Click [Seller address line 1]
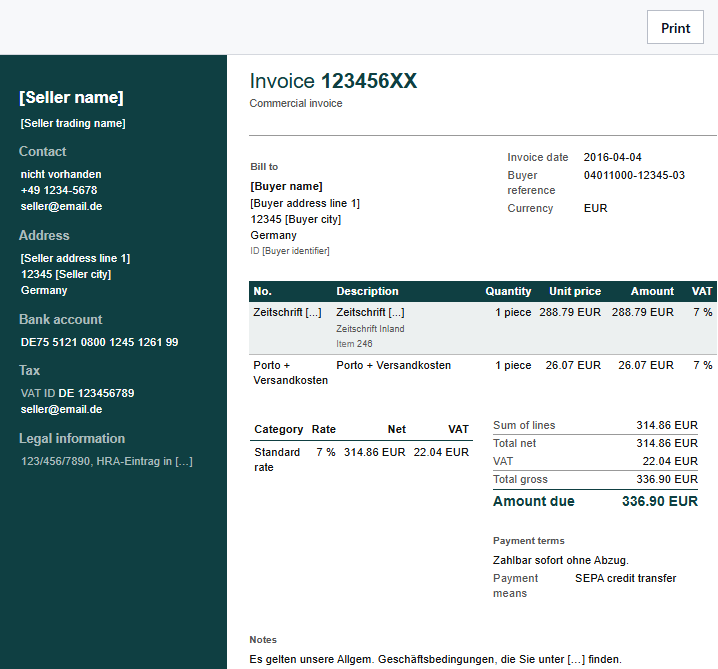 coord(76,258)
